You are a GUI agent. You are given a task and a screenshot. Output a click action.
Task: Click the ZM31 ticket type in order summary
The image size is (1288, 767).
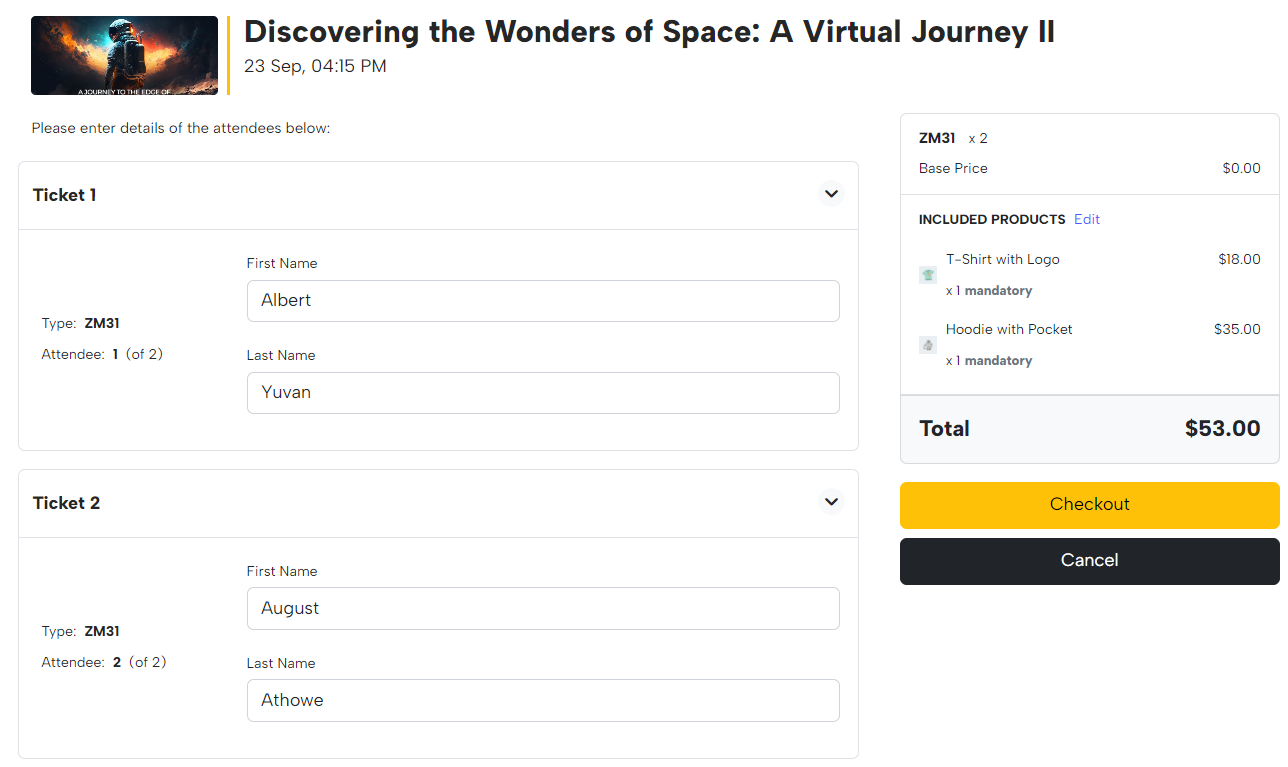pos(937,138)
